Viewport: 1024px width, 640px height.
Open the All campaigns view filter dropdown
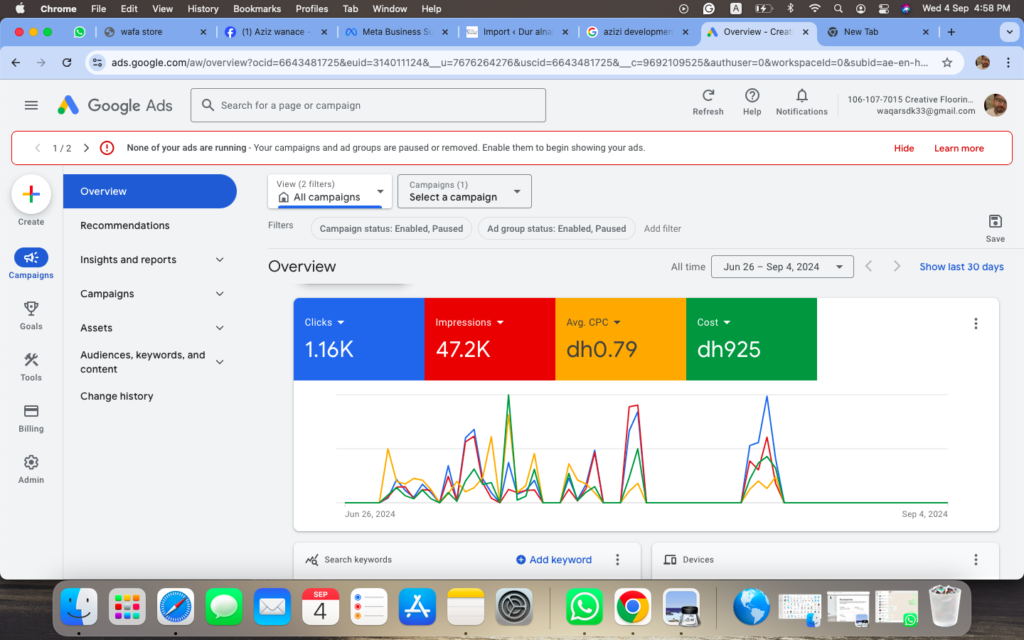click(x=330, y=191)
